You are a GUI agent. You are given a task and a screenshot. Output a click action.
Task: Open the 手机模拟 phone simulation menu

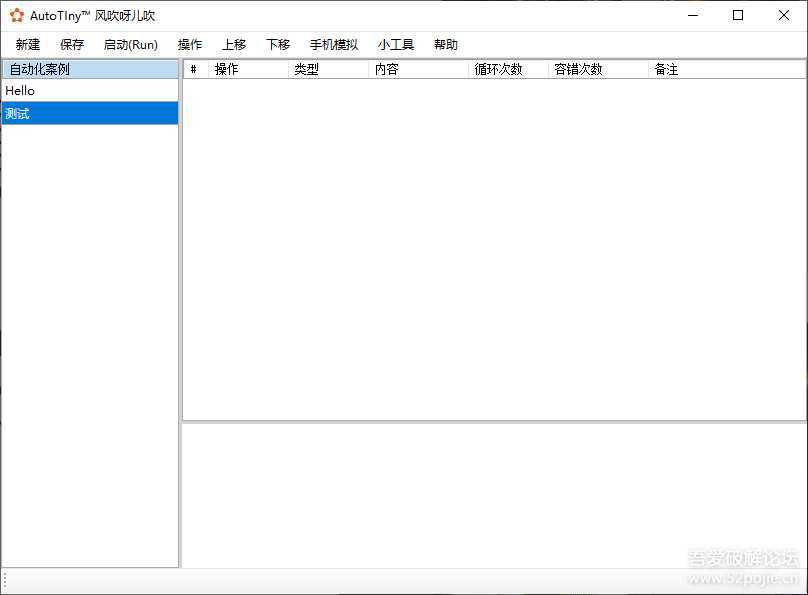coord(332,44)
